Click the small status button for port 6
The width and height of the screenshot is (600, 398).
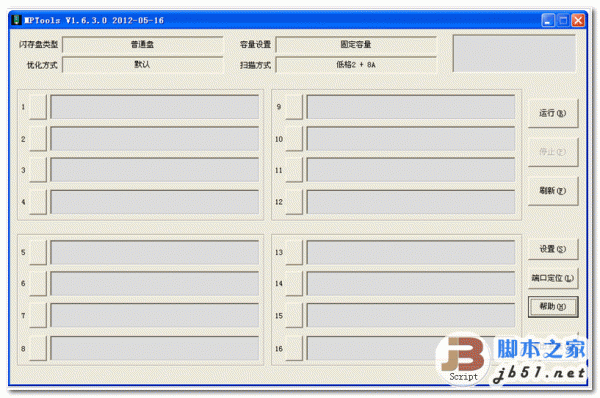point(38,284)
